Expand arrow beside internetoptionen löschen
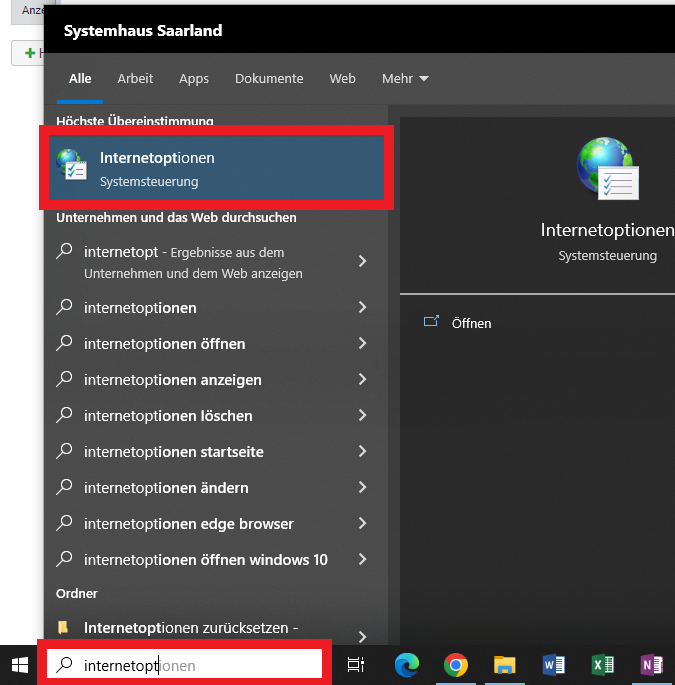The width and height of the screenshot is (675, 685). point(362,415)
